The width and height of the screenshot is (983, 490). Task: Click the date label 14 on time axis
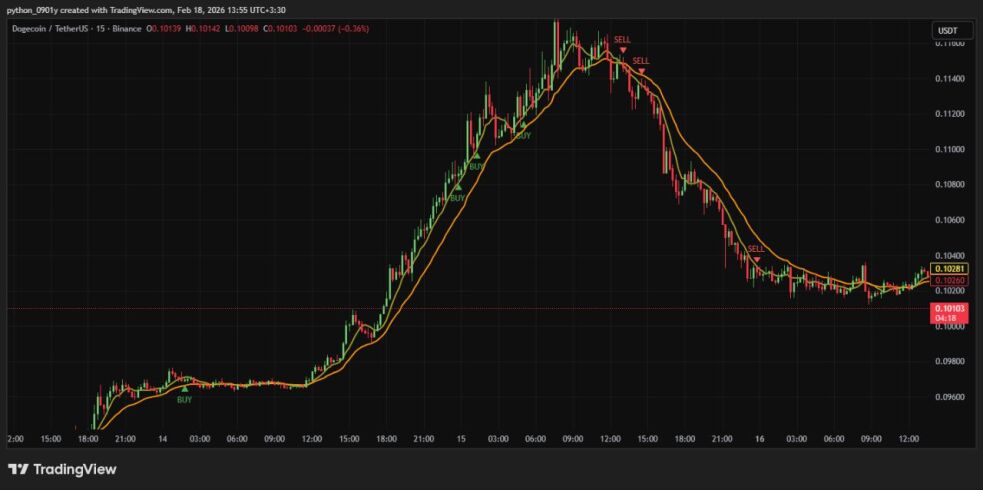162,439
